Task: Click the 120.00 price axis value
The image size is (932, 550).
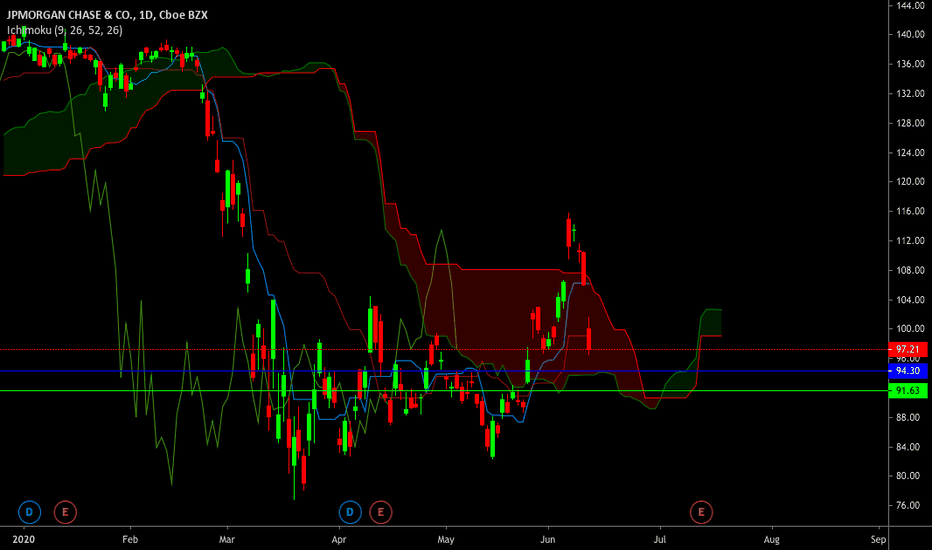Action: pyautogui.click(x=911, y=182)
